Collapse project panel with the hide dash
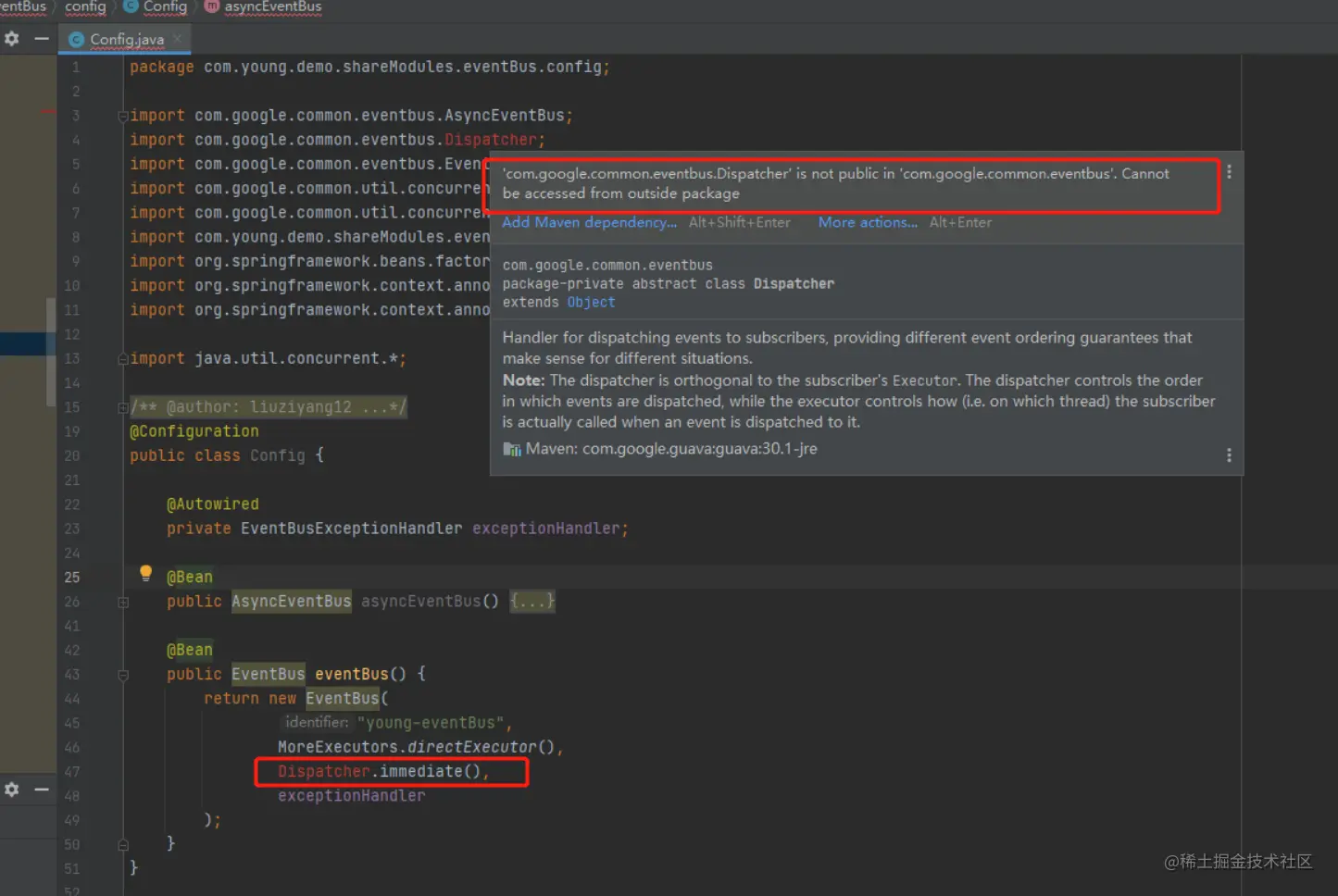Image resolution: width=1338 pixels, height=896 pixels. pos(42,39)
